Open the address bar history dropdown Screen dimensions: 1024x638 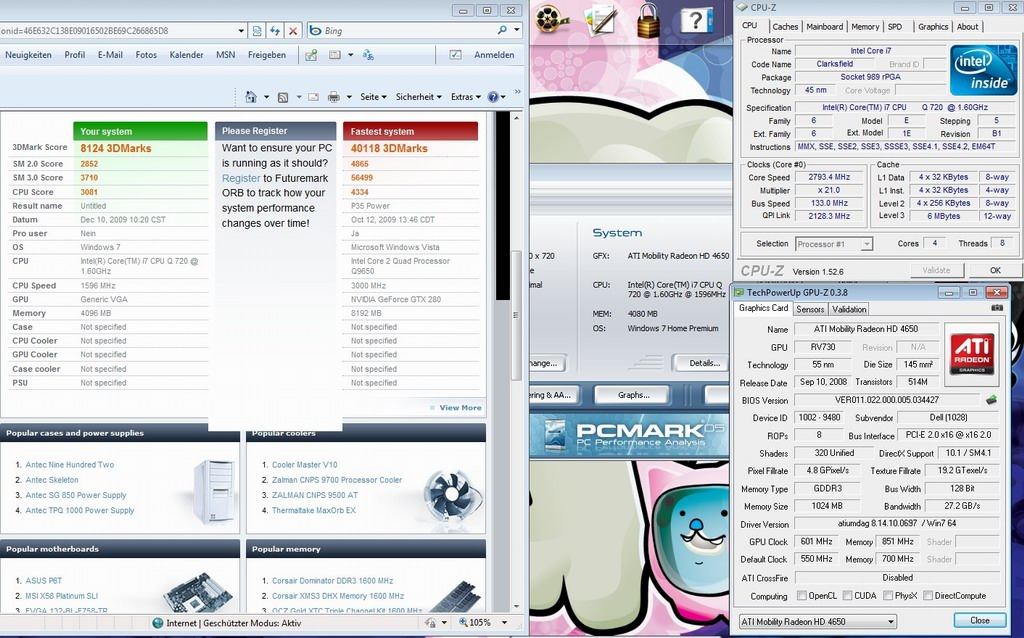(x=241, y=31)
